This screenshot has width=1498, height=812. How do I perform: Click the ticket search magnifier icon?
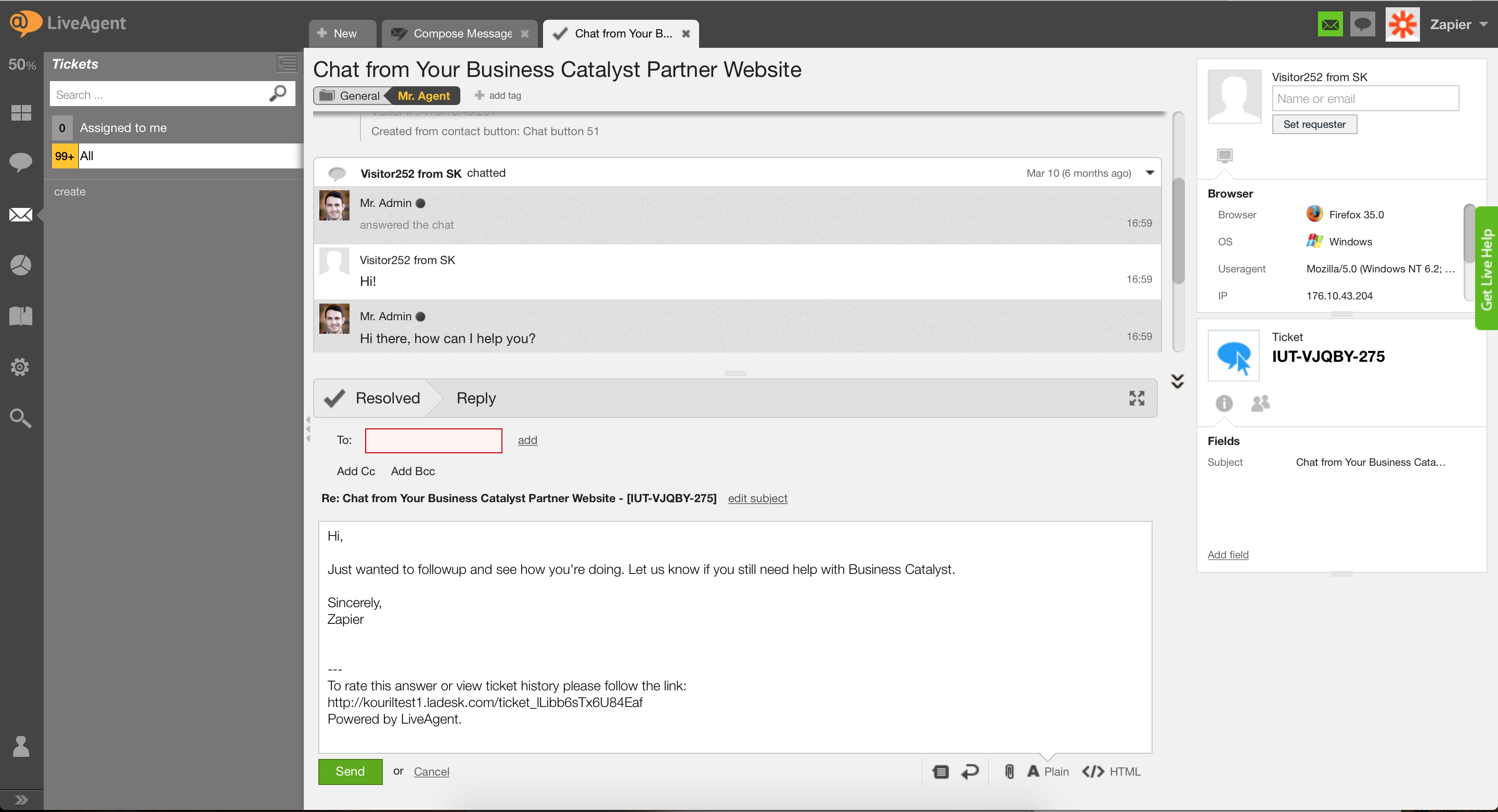click(x=279, y=94)
